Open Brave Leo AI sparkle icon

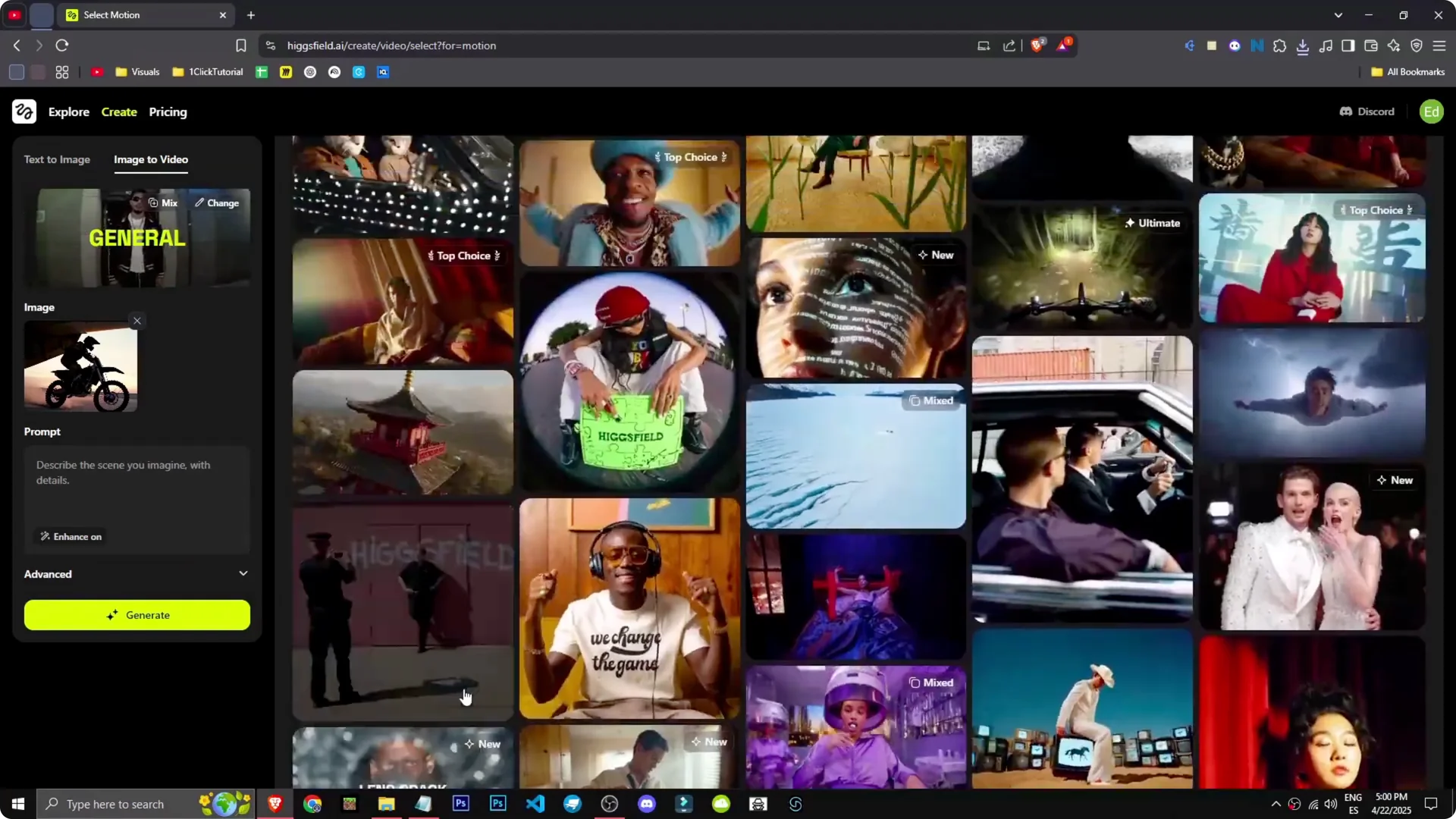pos(1395,45)
